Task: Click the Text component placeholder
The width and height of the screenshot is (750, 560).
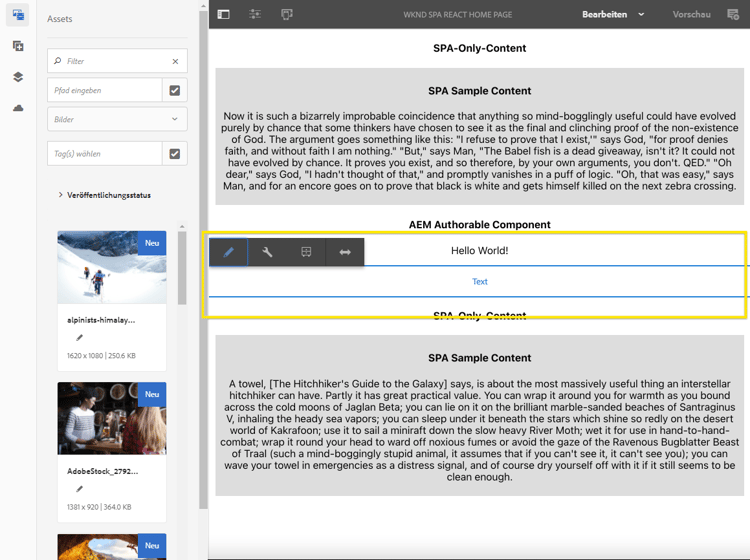Action: pyautogui.click(x=479, y=282)
